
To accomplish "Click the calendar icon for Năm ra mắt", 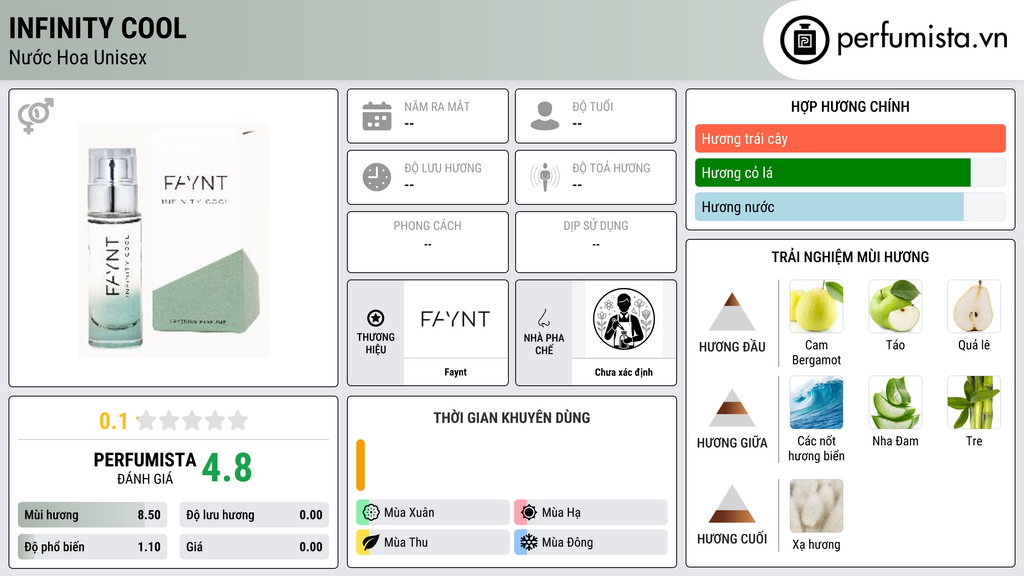I will (x=377, y=116).
